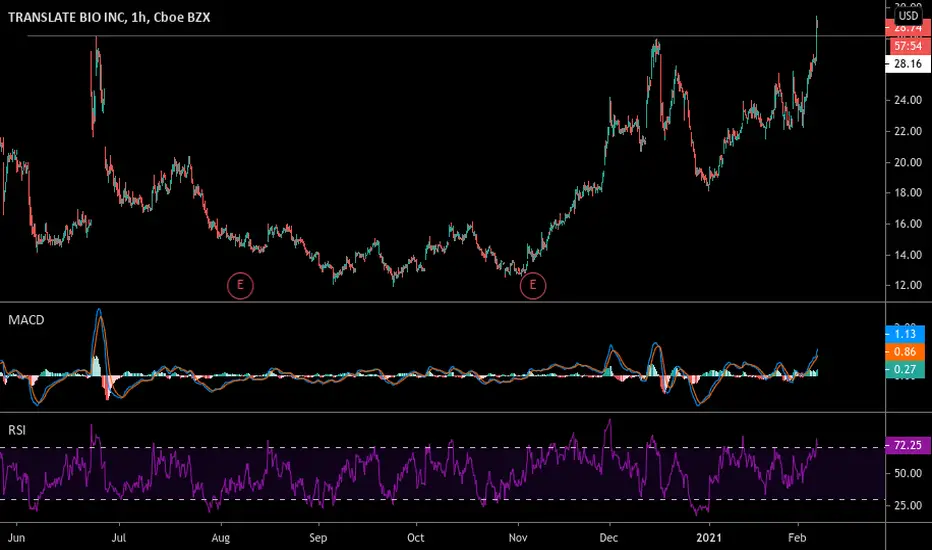This screenshot has height=550, width=932.
Task: Click the signal value 0.86 label
Action: 905,351
